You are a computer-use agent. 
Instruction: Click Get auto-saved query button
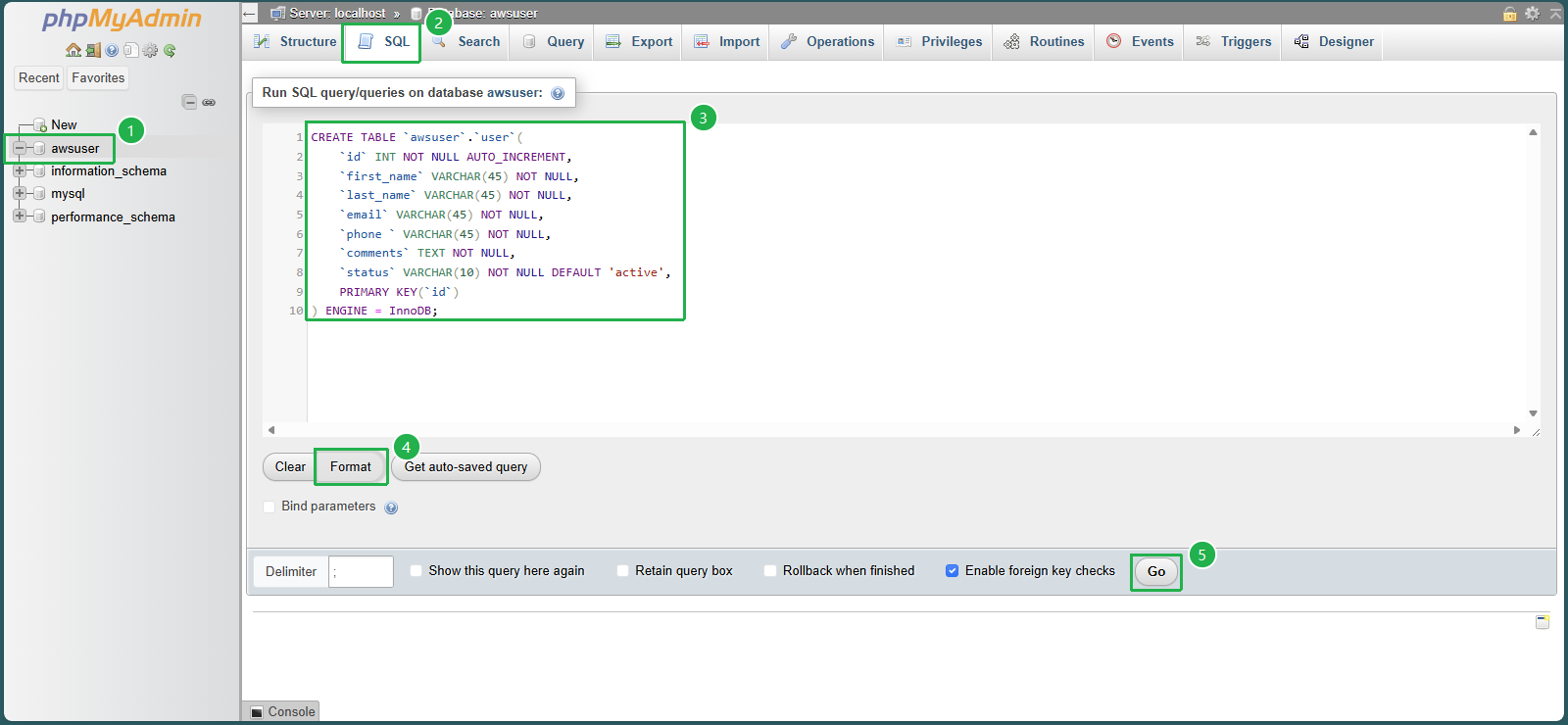[x=465, y=467]
